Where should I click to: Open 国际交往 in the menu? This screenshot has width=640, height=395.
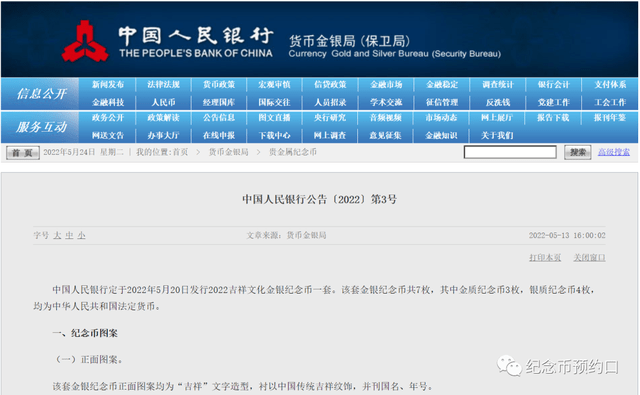(x=274, y=102)
